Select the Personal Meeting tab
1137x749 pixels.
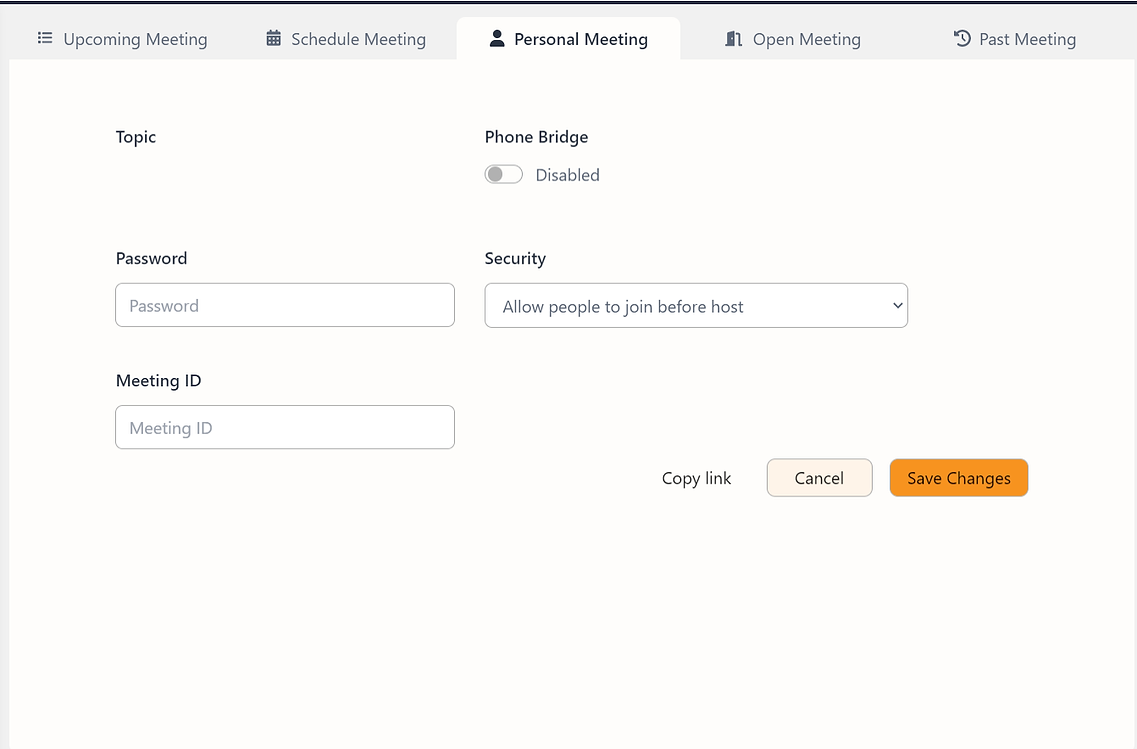568,39
